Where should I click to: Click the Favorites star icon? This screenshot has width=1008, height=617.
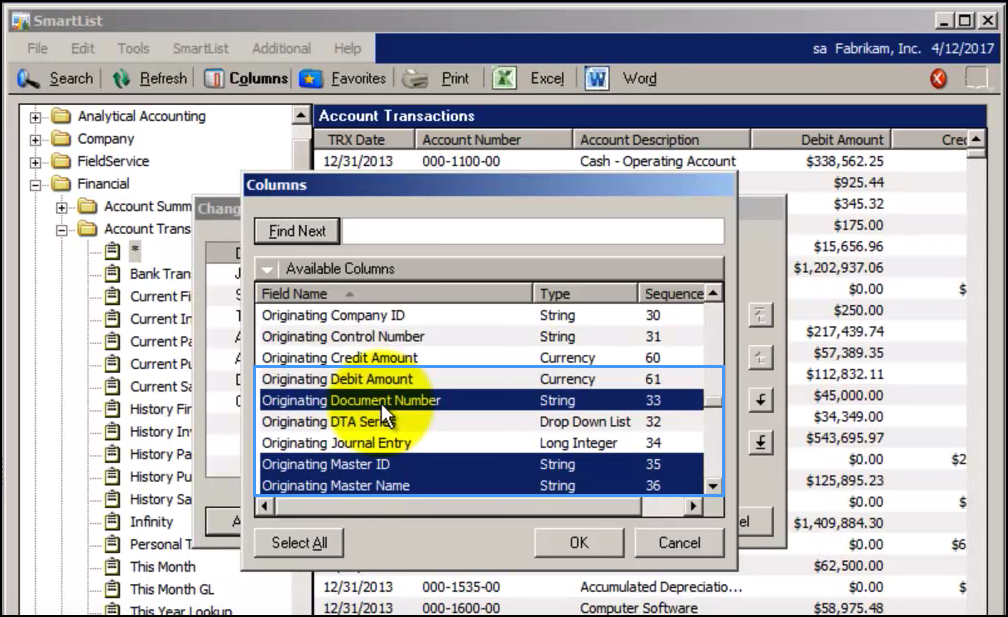tap(310, 78)
